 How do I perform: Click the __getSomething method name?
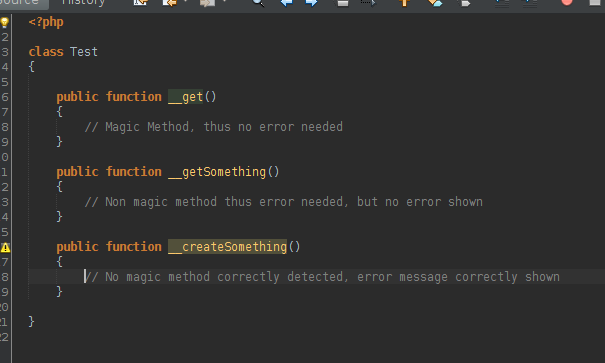217,172
